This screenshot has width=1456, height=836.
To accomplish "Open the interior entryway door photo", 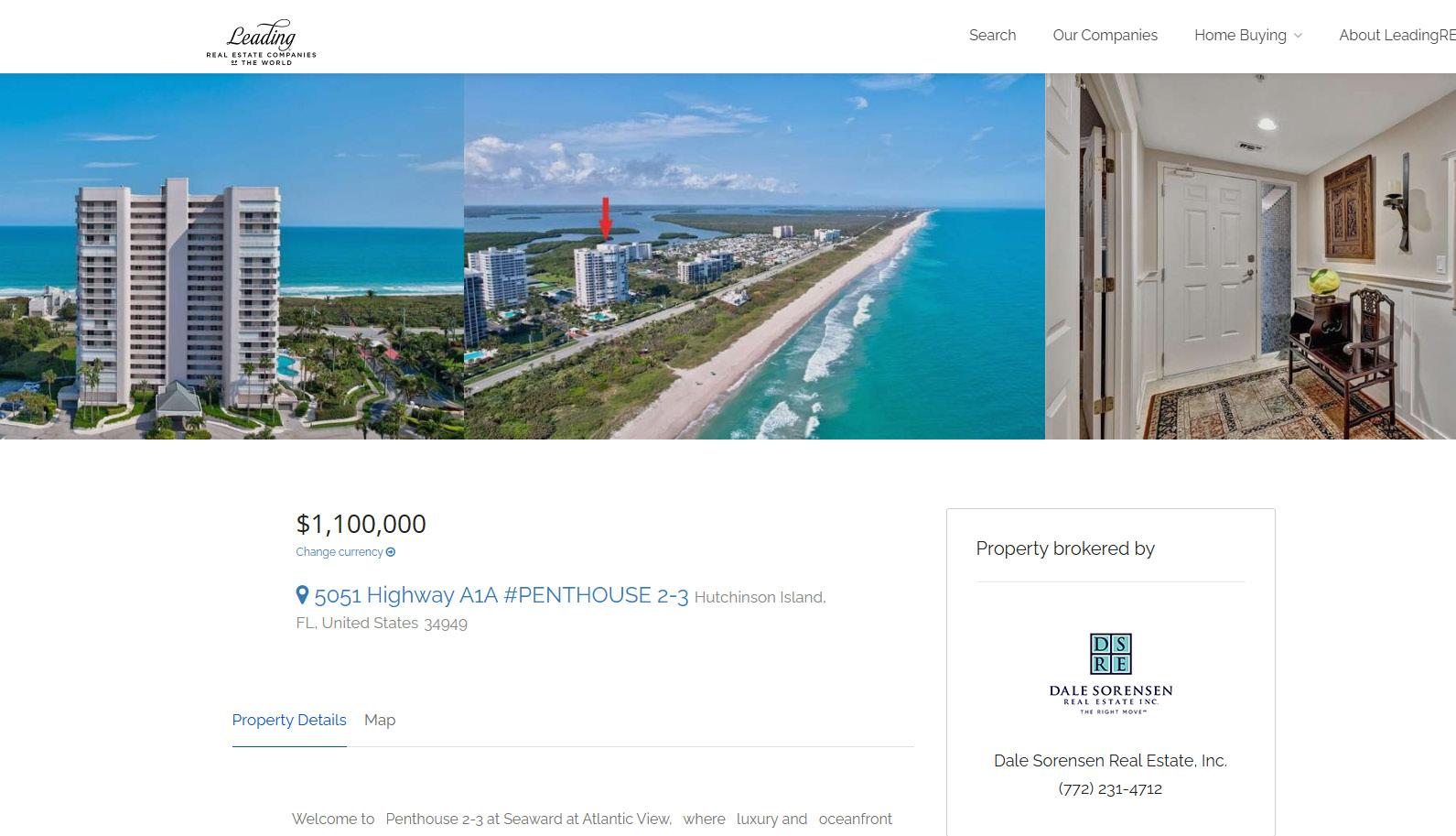I will coord(1250,256).
